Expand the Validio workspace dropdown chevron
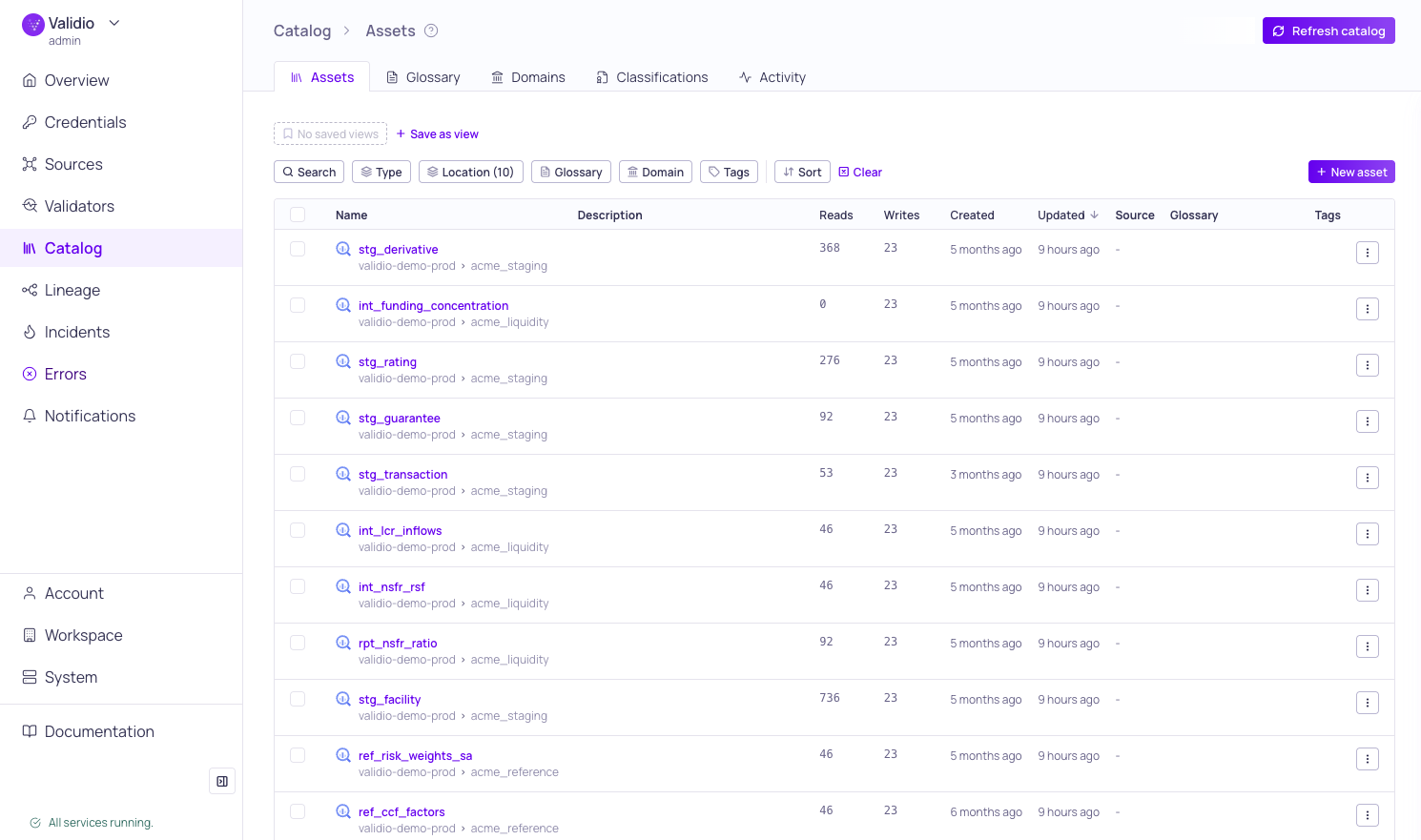 (114, 23)
